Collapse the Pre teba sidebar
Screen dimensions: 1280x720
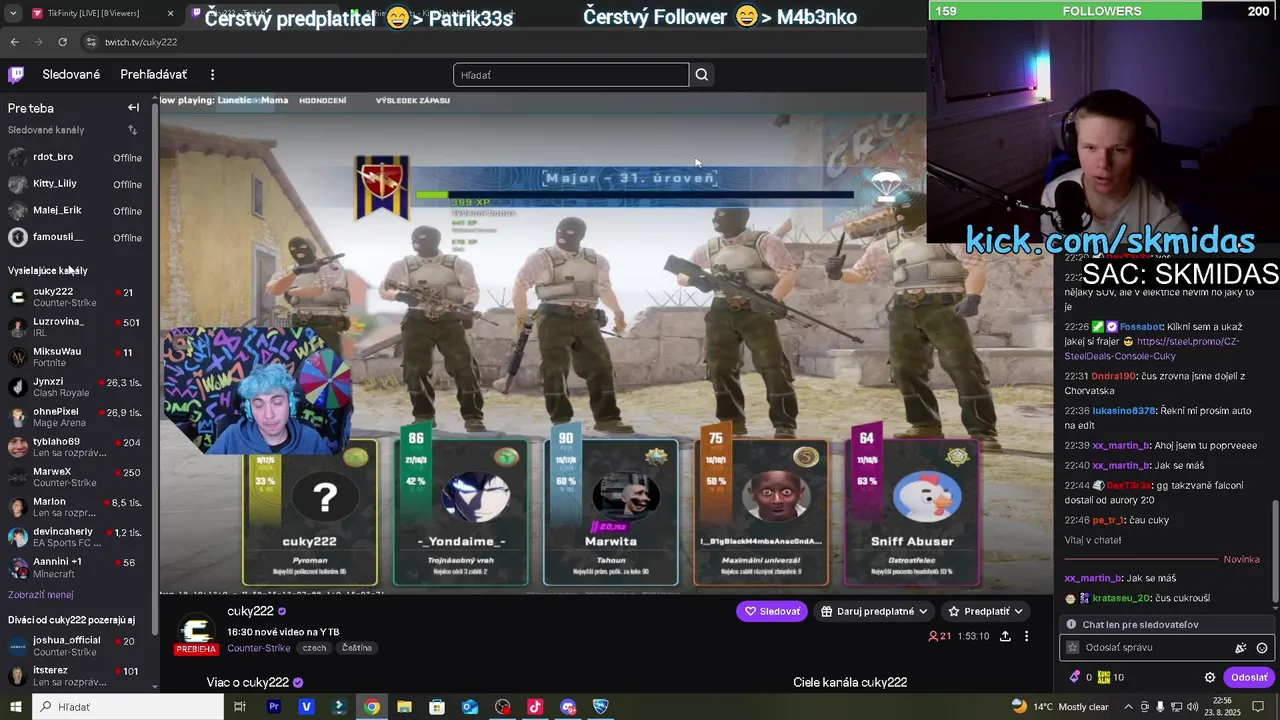pos(133,108)
